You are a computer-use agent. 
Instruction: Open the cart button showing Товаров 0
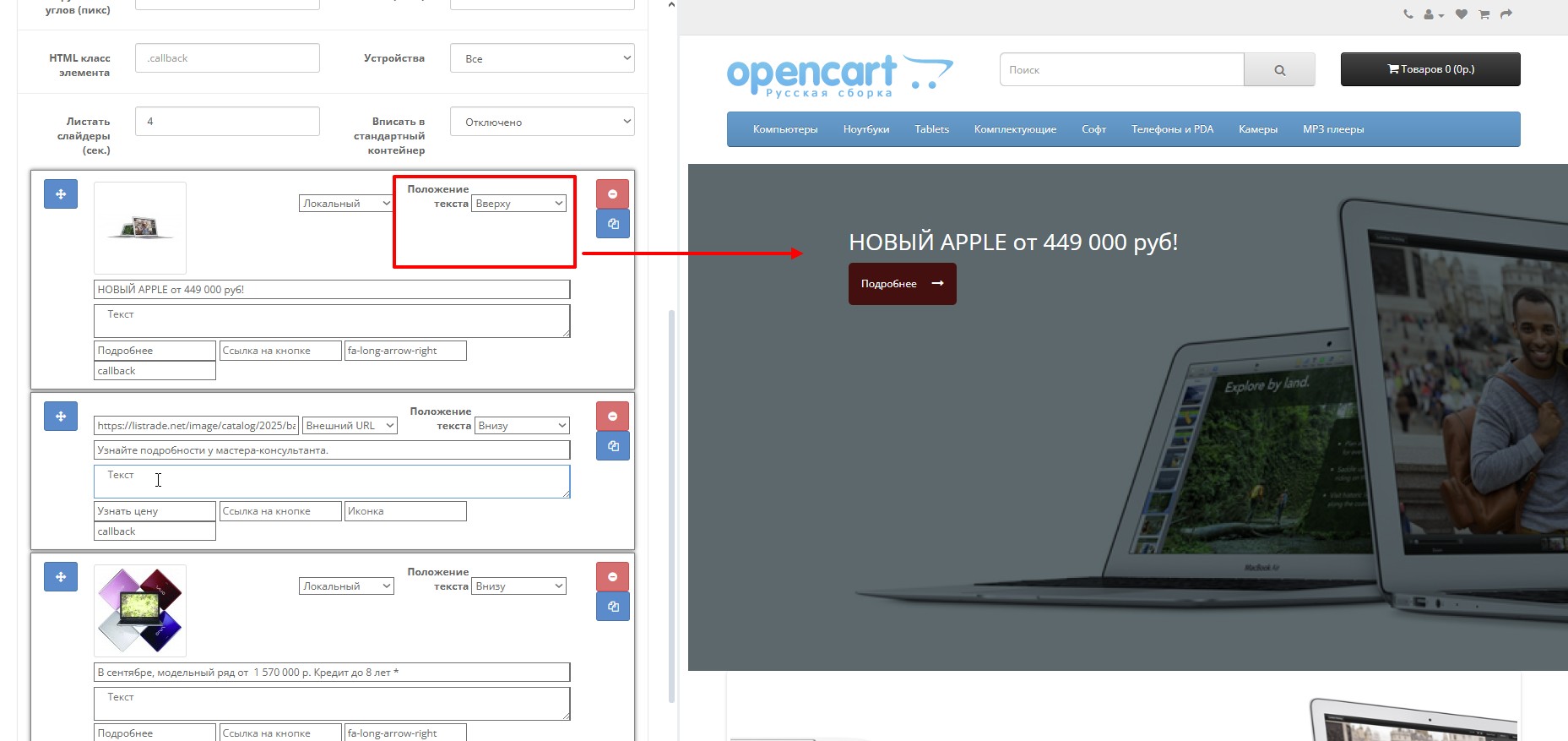click(1430, 69)
